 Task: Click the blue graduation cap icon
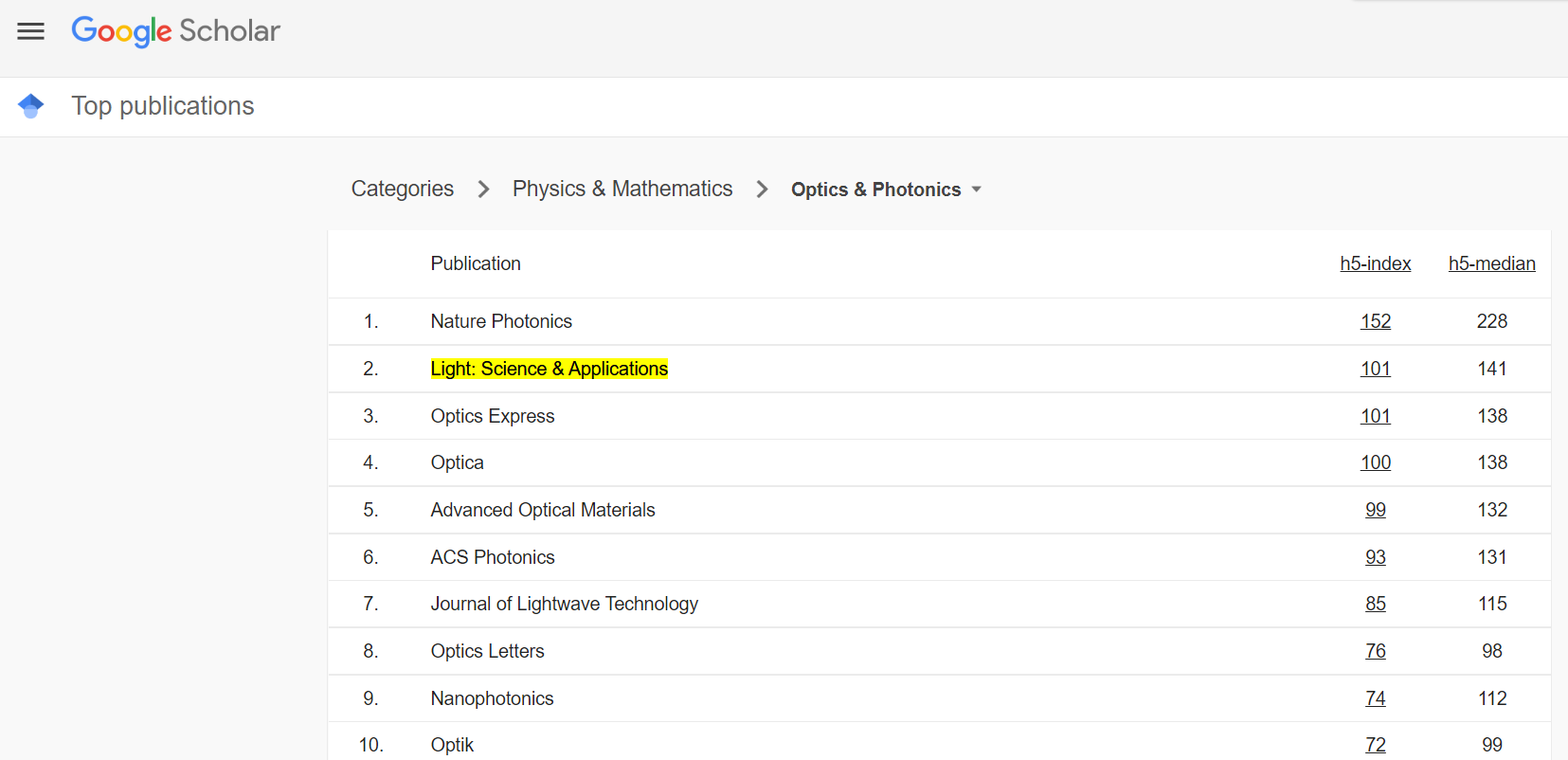[31, 106]
